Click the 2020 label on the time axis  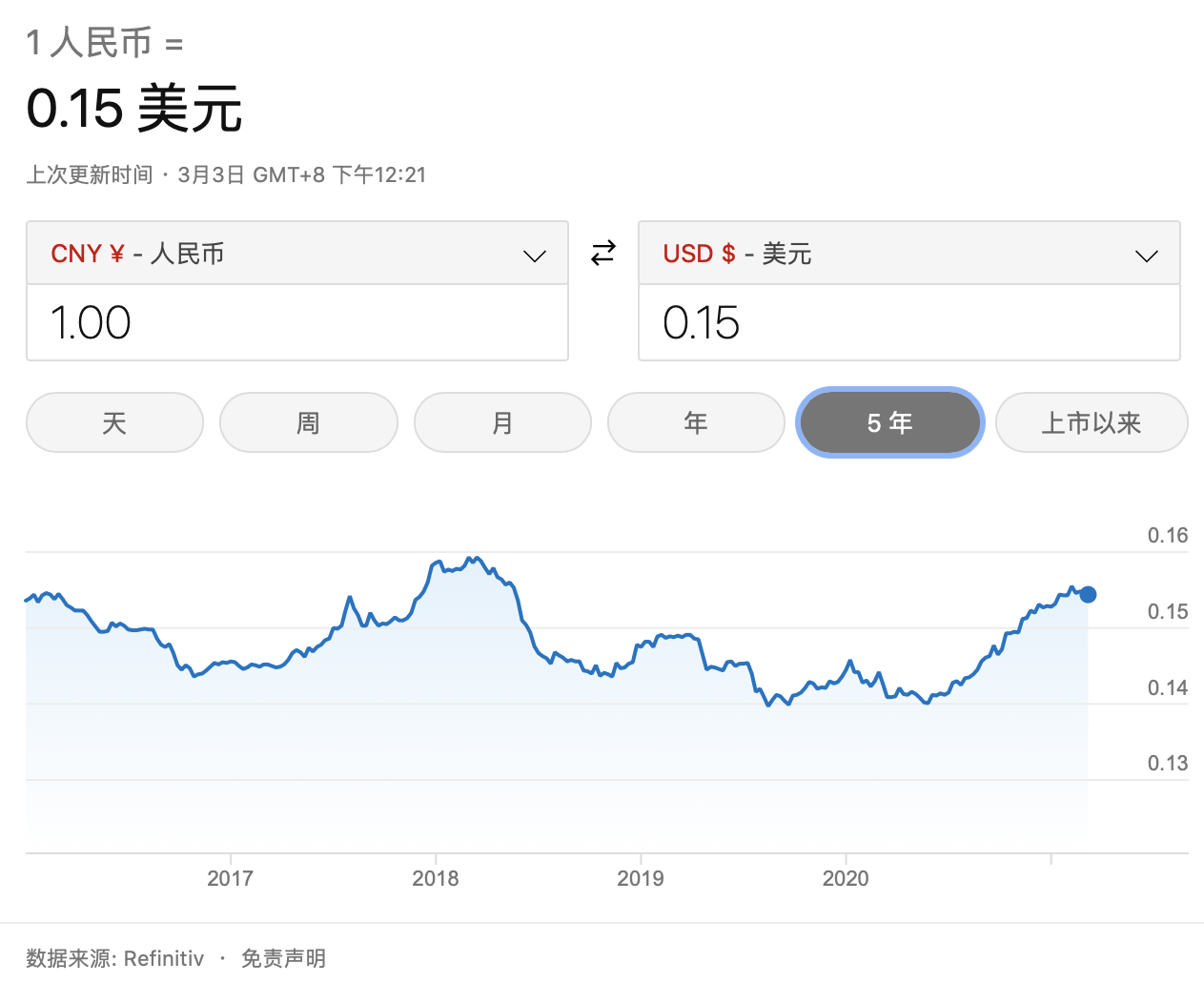pyautogui.click(x=846, y=878)
